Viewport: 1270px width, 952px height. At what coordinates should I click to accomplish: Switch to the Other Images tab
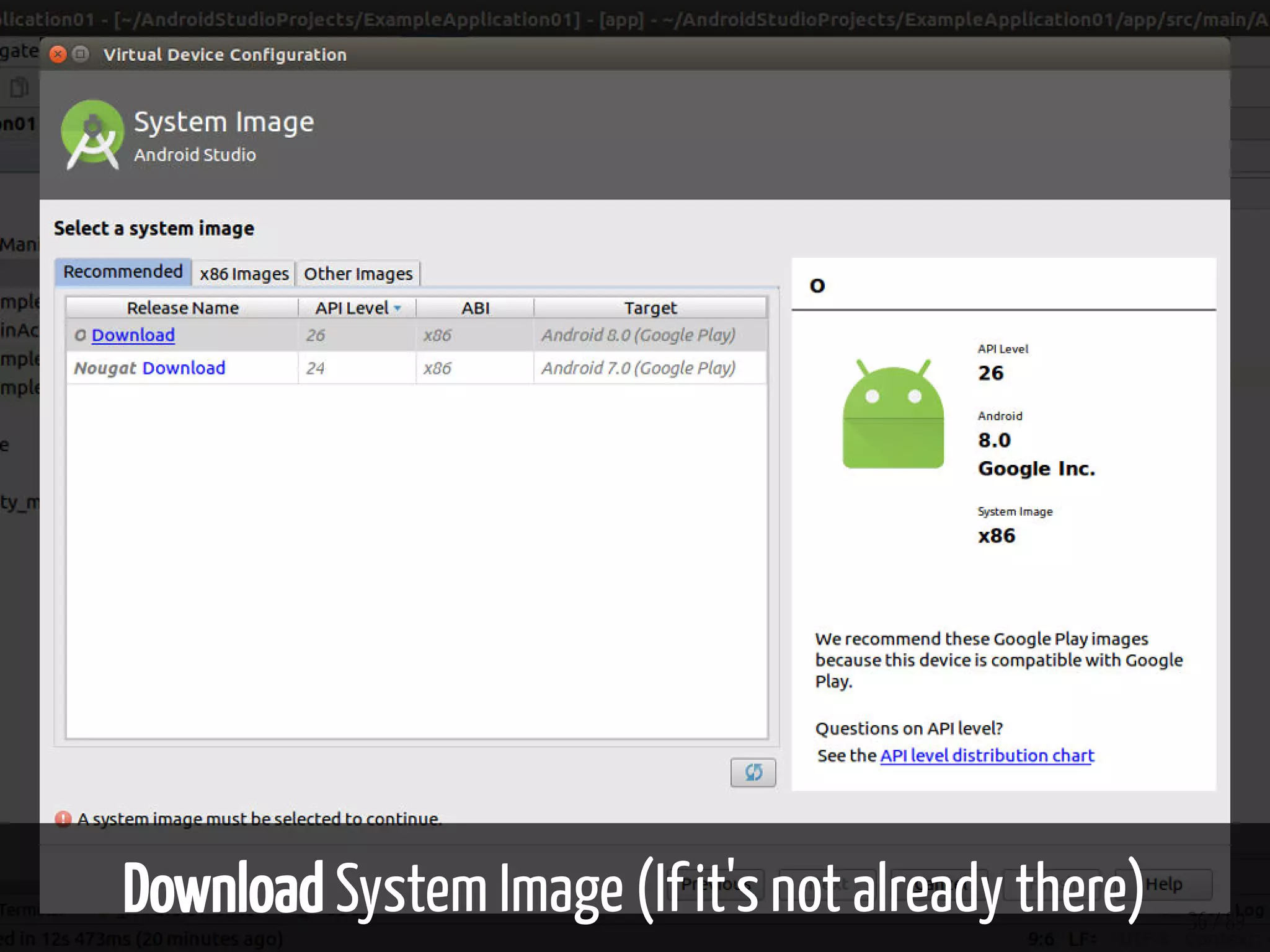pyautogui.click(x=358, y=273)
